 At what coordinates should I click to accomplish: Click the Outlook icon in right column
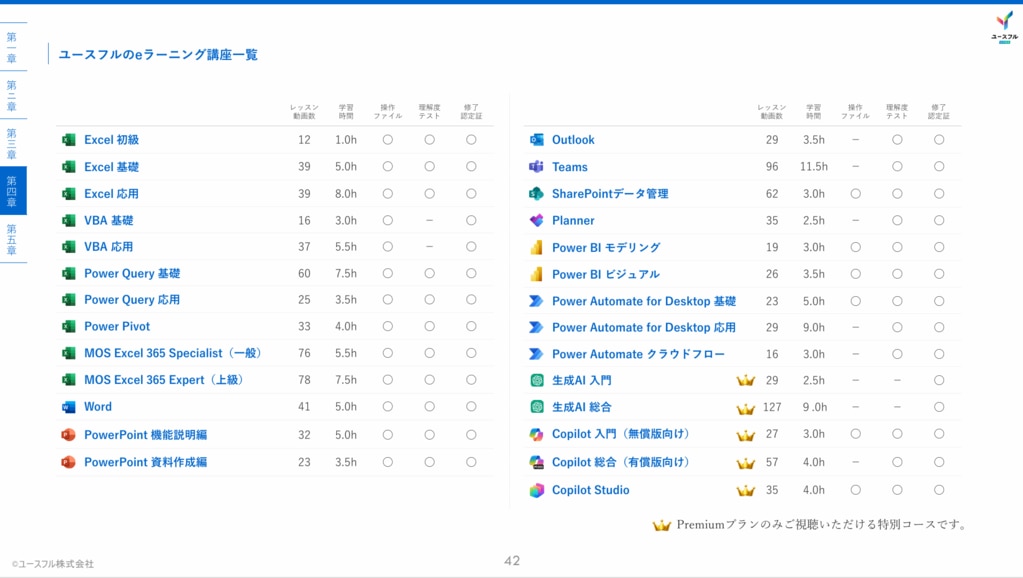536,140
